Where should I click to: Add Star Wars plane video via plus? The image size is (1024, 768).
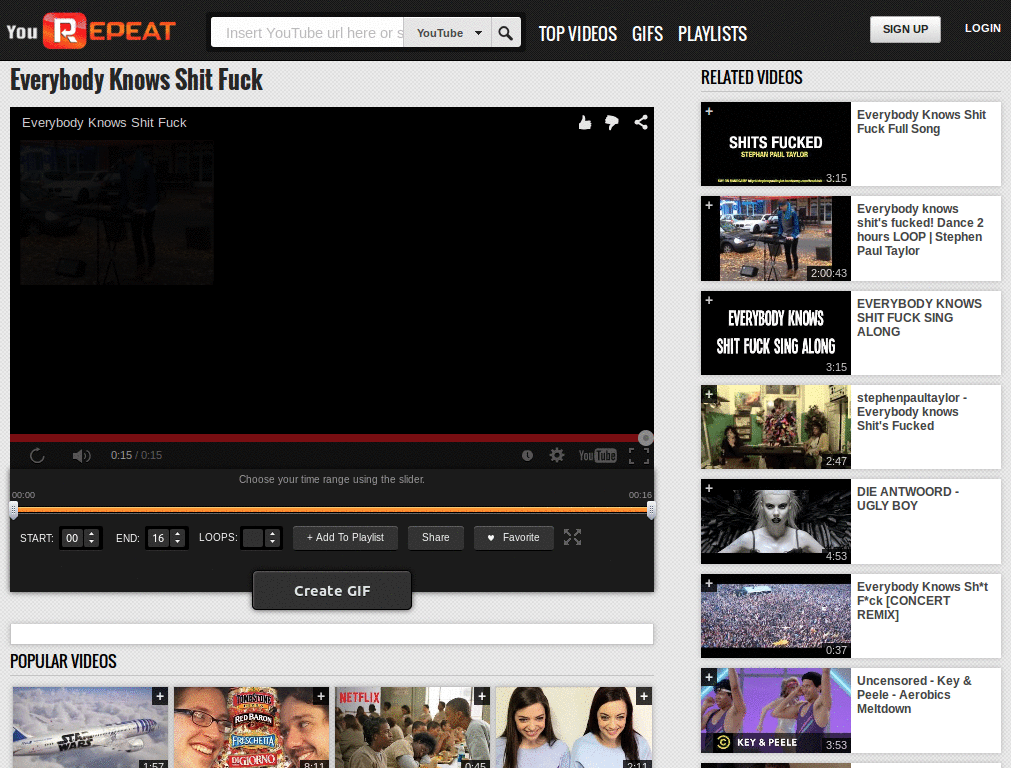160,696
